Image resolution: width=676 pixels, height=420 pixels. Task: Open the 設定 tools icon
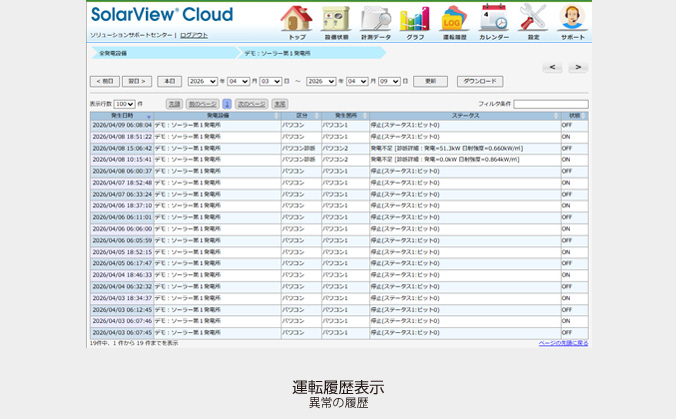tap(533, 21)
